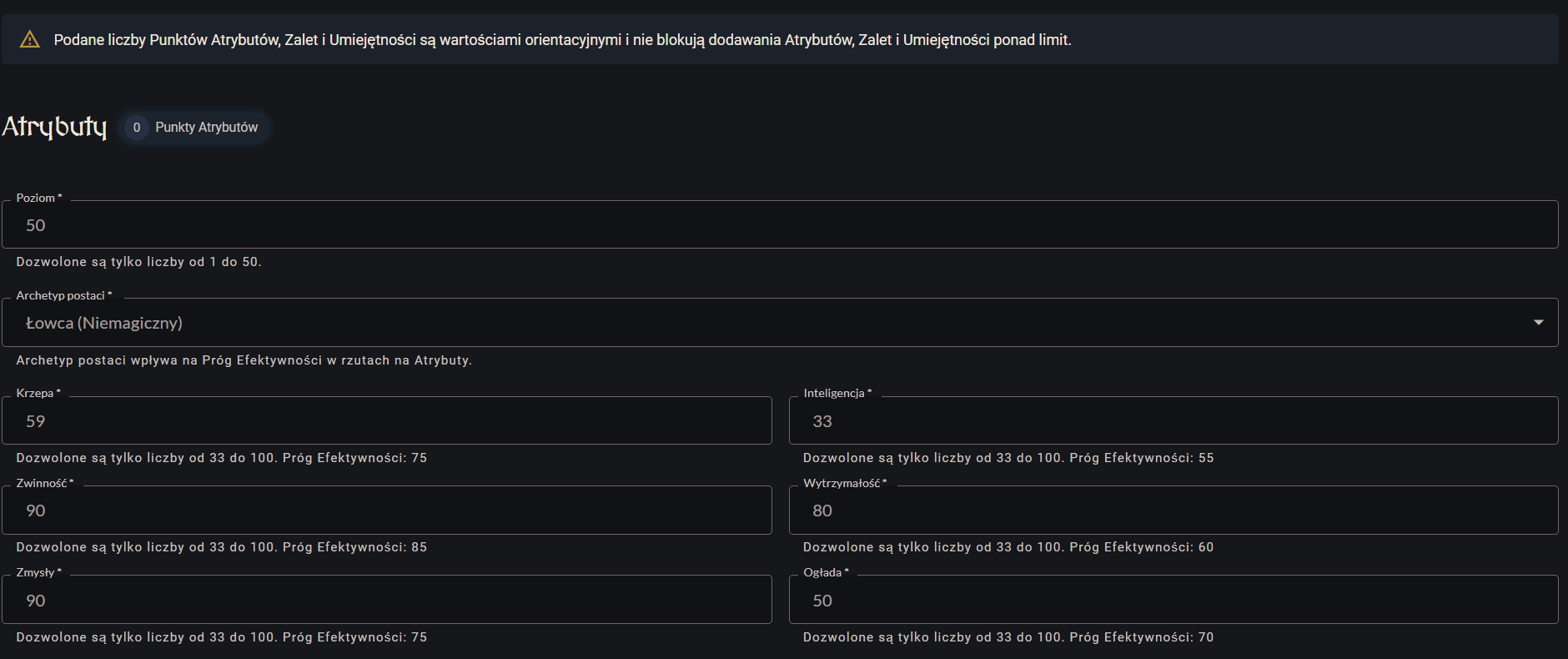Click the Poziom helper text about 1 to 50
Viewport: 1568px width, 659px height.
coord(138,262)
